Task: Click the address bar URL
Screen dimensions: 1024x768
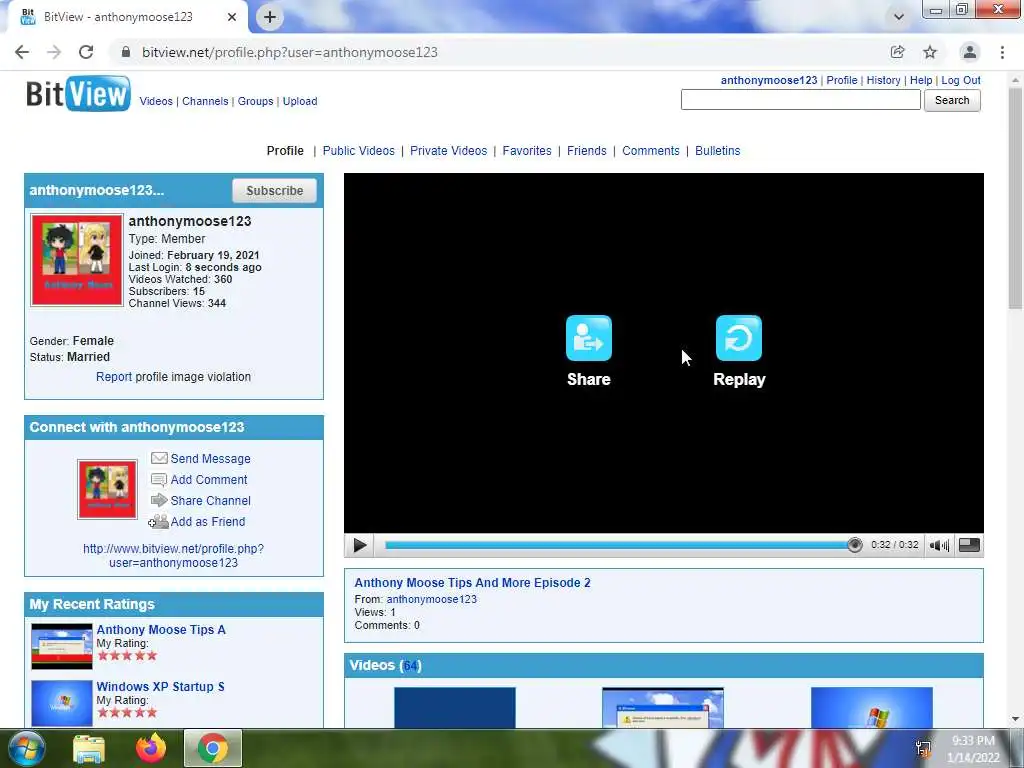Action: 290,52
